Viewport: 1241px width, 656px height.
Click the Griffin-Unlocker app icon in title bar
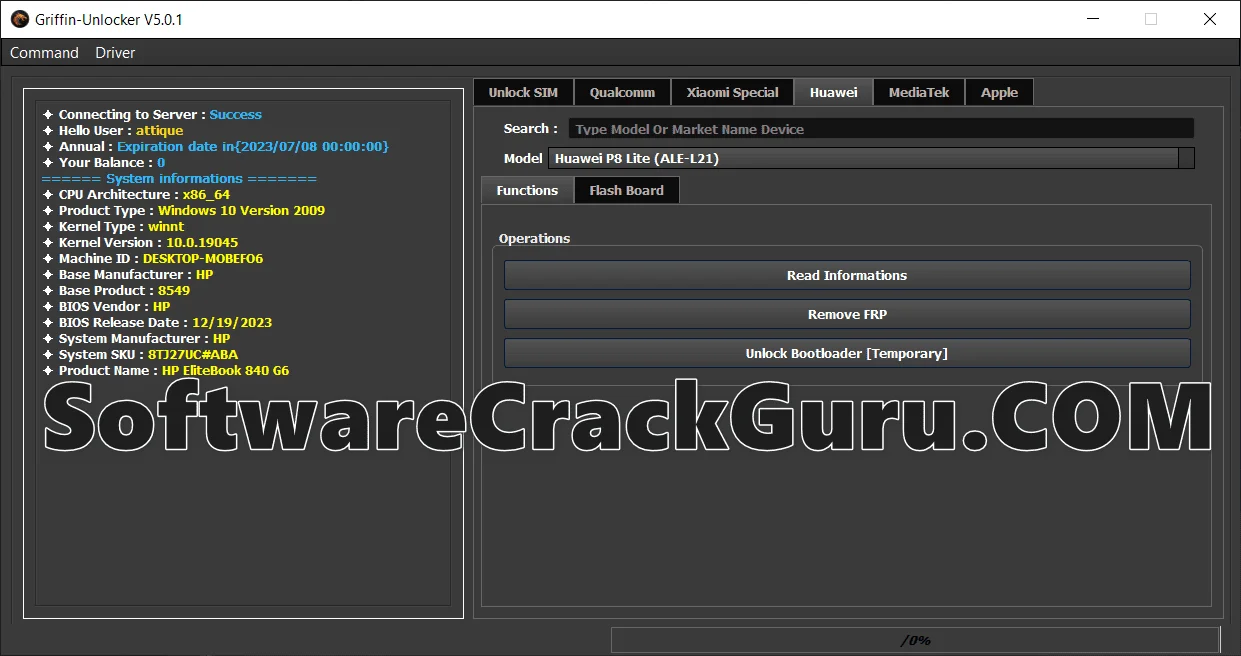coord(19,19)
